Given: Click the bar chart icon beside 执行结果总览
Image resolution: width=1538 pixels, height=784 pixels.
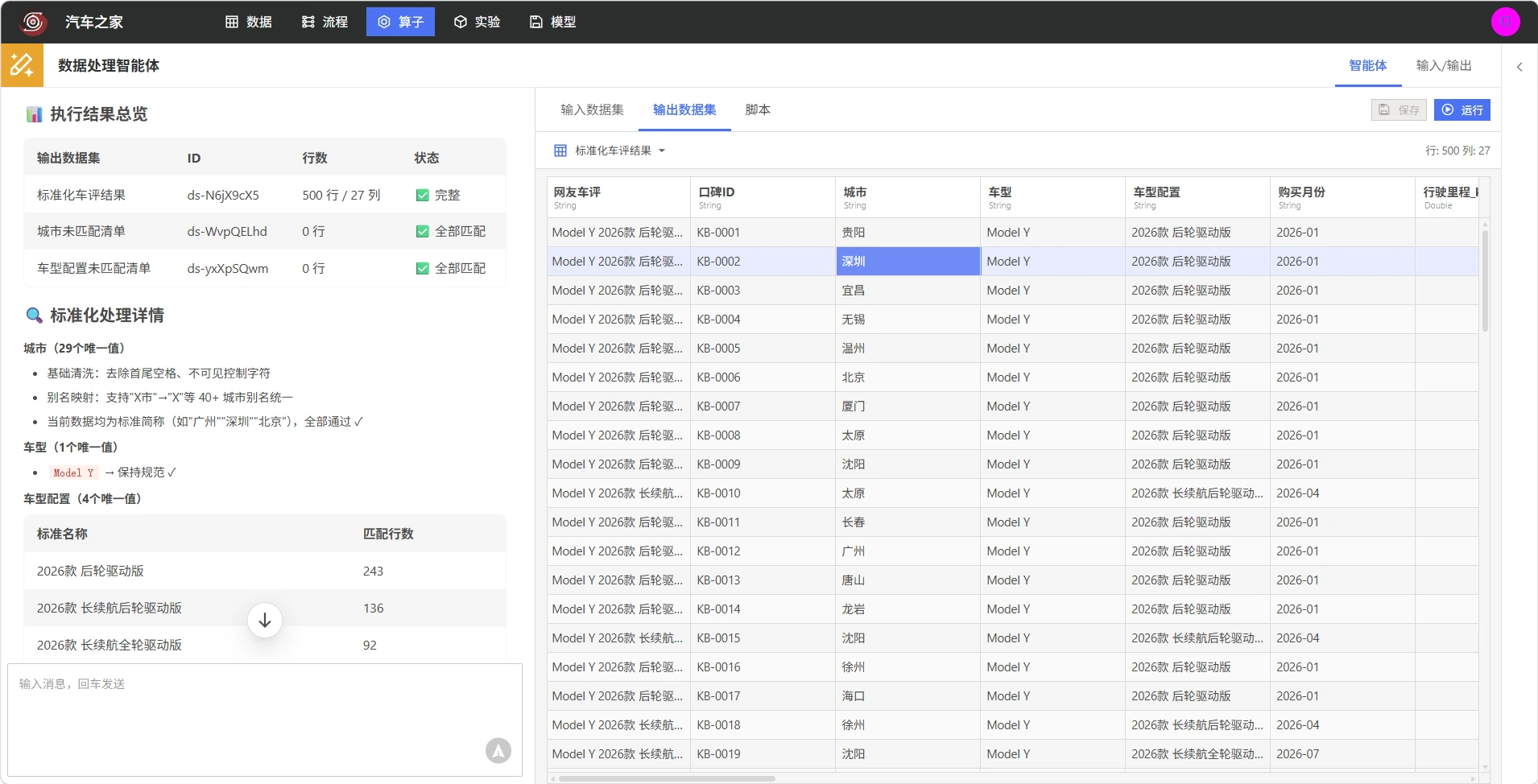Looking at the screenshot, I should [x=34, y=114].
